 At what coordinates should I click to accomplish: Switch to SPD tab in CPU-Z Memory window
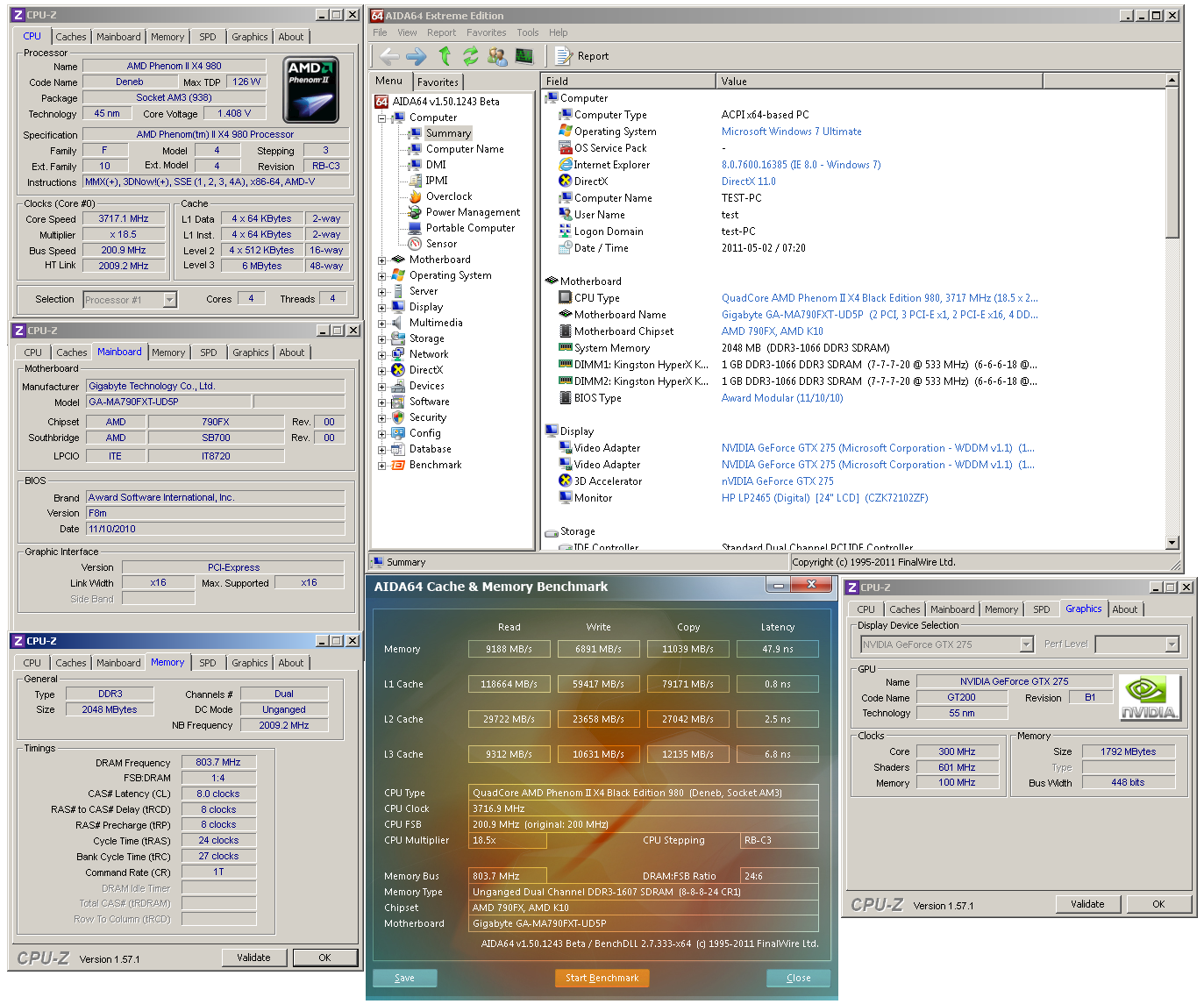click(x=208, y=663)
